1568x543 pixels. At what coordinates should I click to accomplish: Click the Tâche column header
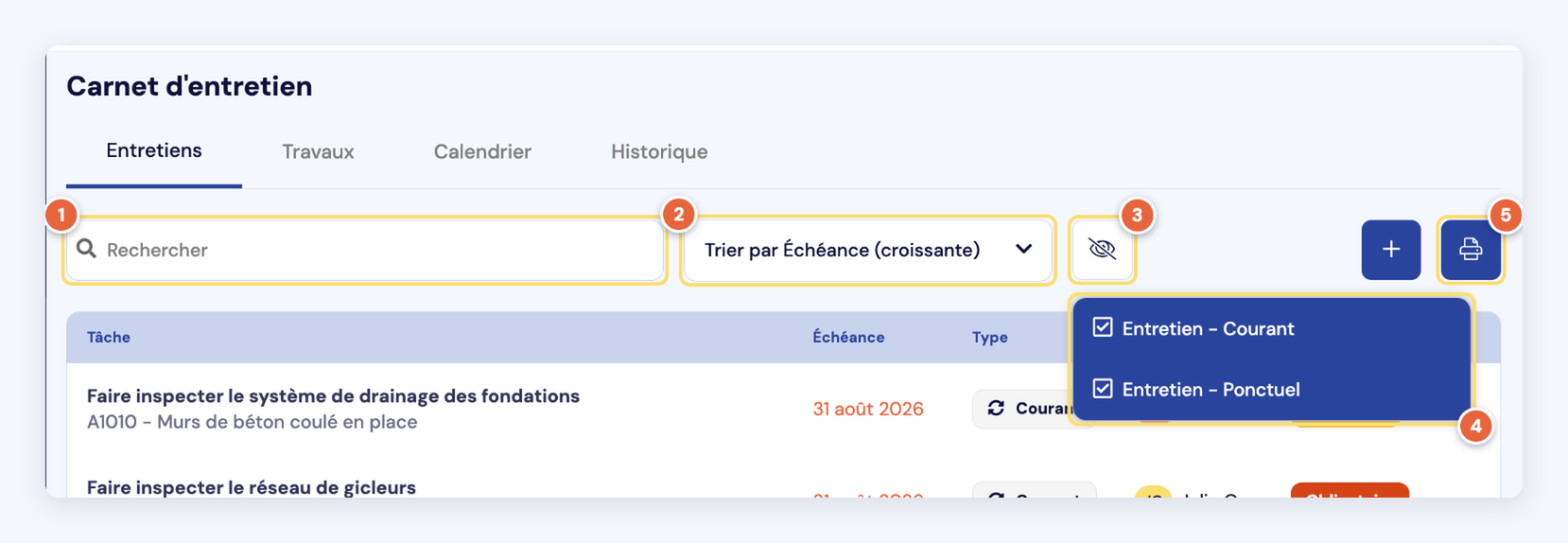pyautogui.click(x=109, y=337)
